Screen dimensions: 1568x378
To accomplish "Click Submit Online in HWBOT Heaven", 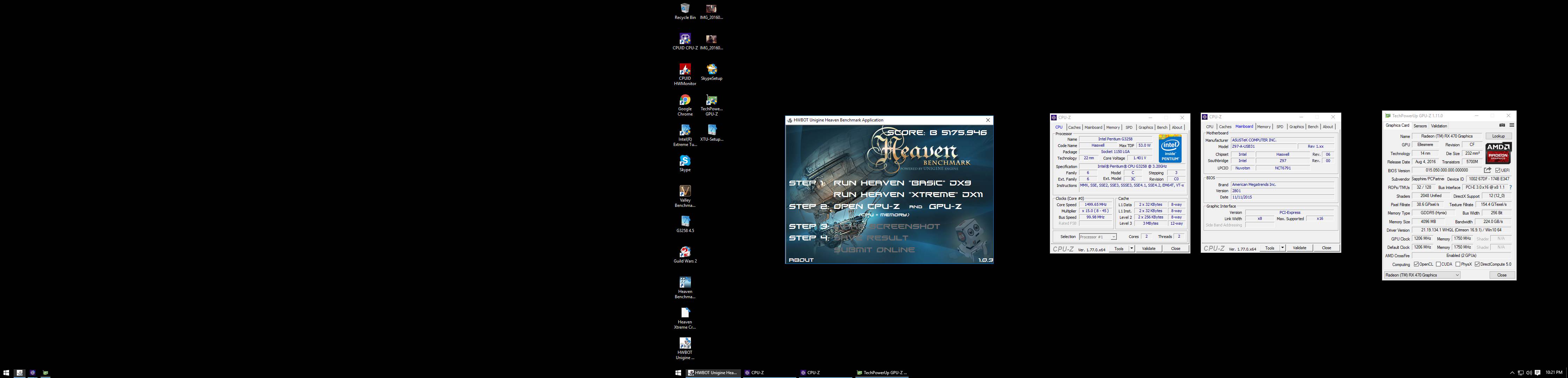I will click(874, 250).
